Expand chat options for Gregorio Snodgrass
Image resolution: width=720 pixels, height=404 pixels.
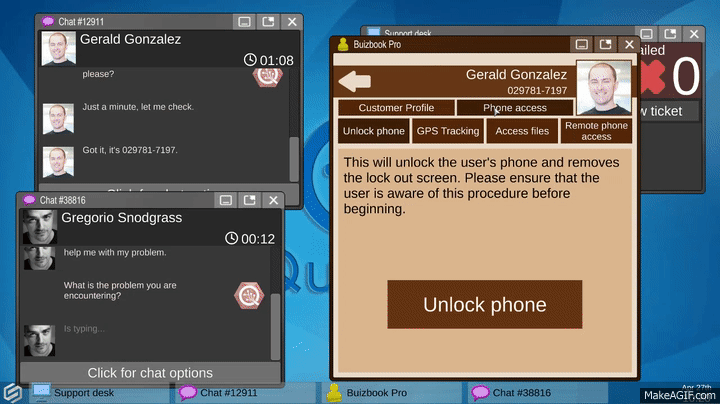point(148,373)
